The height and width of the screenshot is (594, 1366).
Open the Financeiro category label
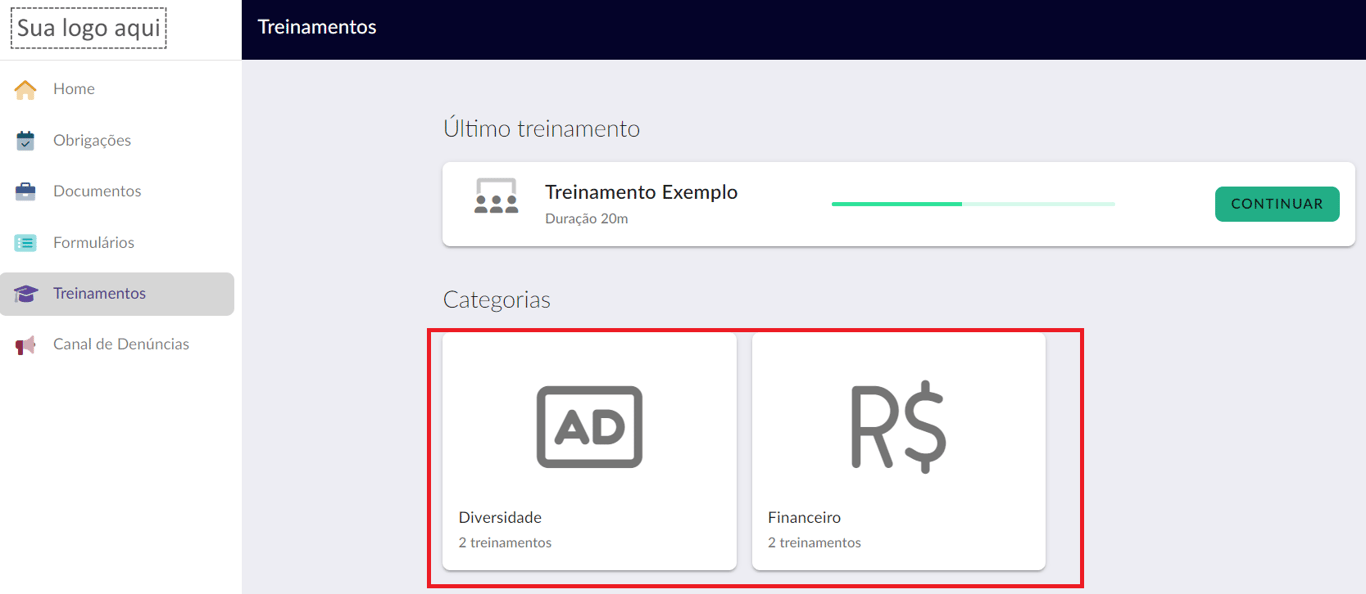(x=804, y=518)
